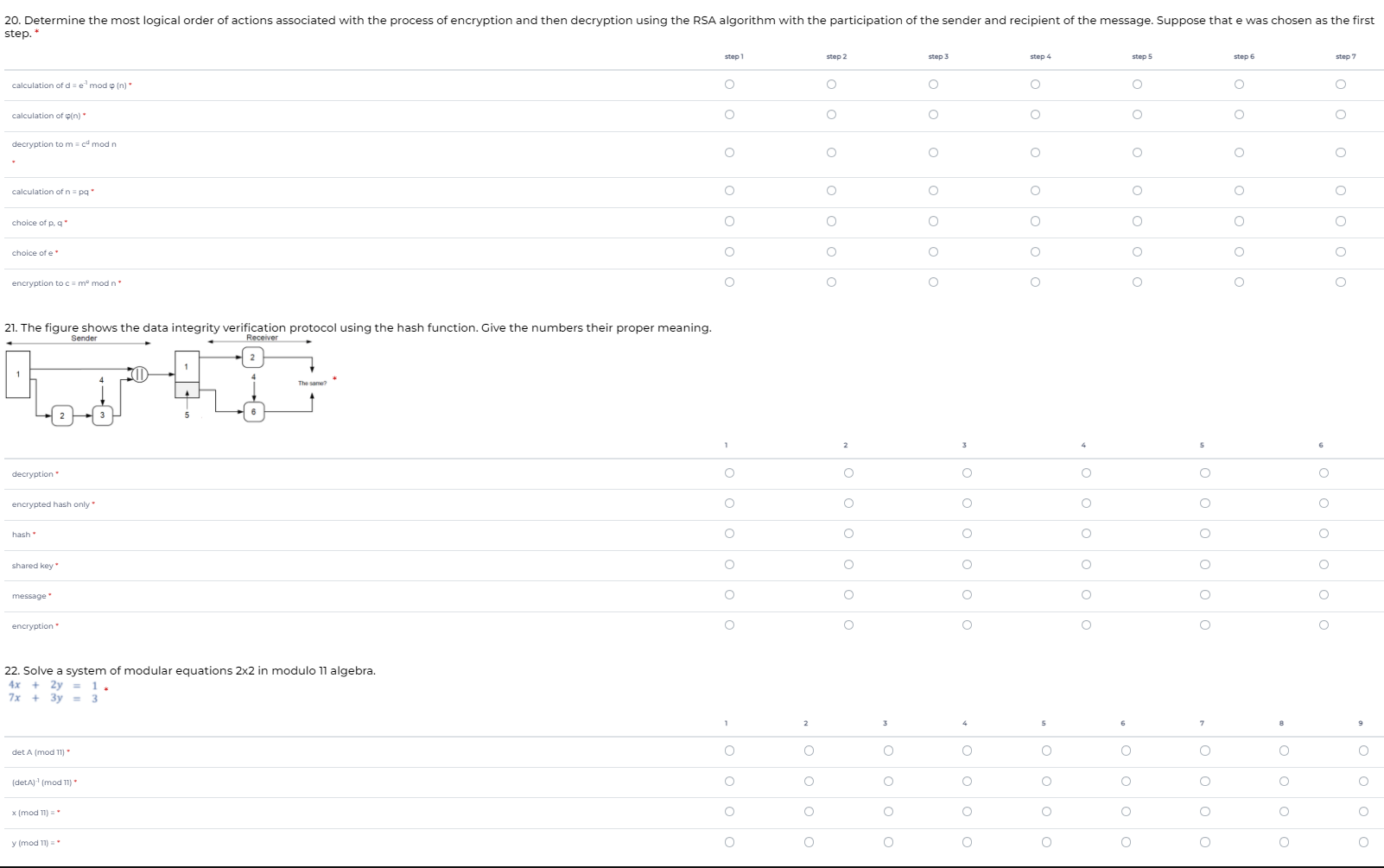Screen dimensions: 1384x868
Task: Choose 2 for det A (mod 11)
Action: tap(809, 751)
